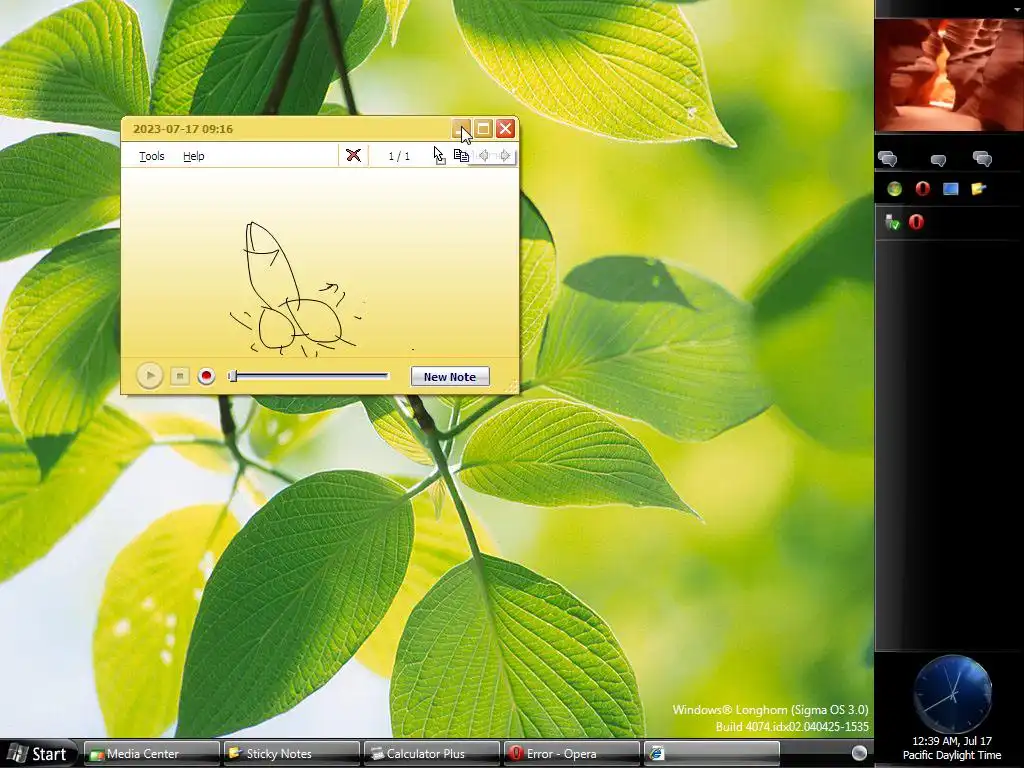This screenshot has height=768, width=1024.
Task: Launch Opera beside the Show Desktop icon
Action: [x=922, y=189]
